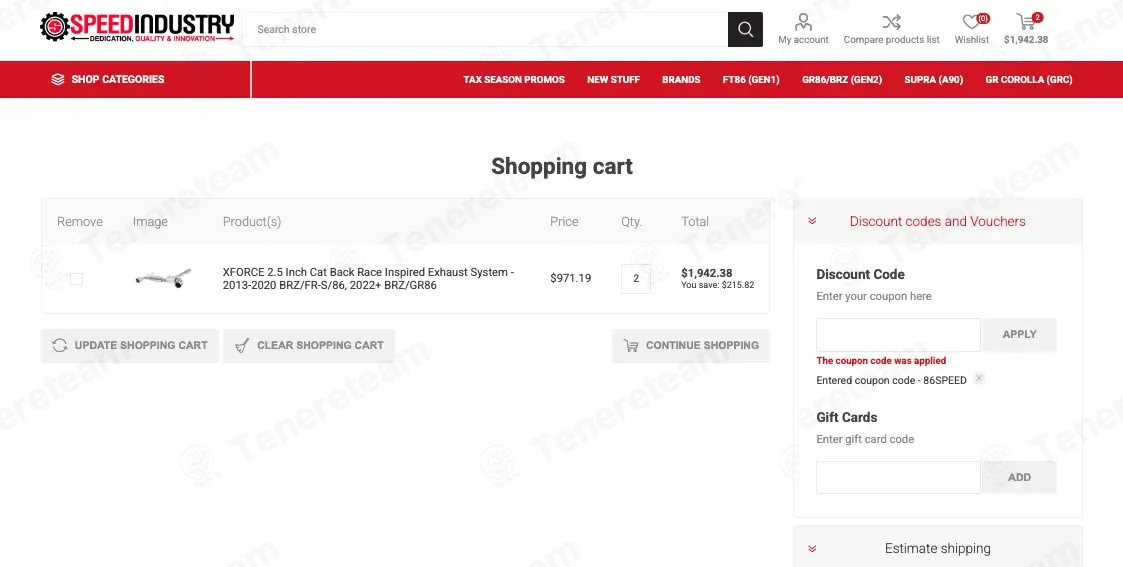Click Clear Shopping Cart button
Screen dimensions: 1123x567
pyautogui.click(x=309, y=345)
